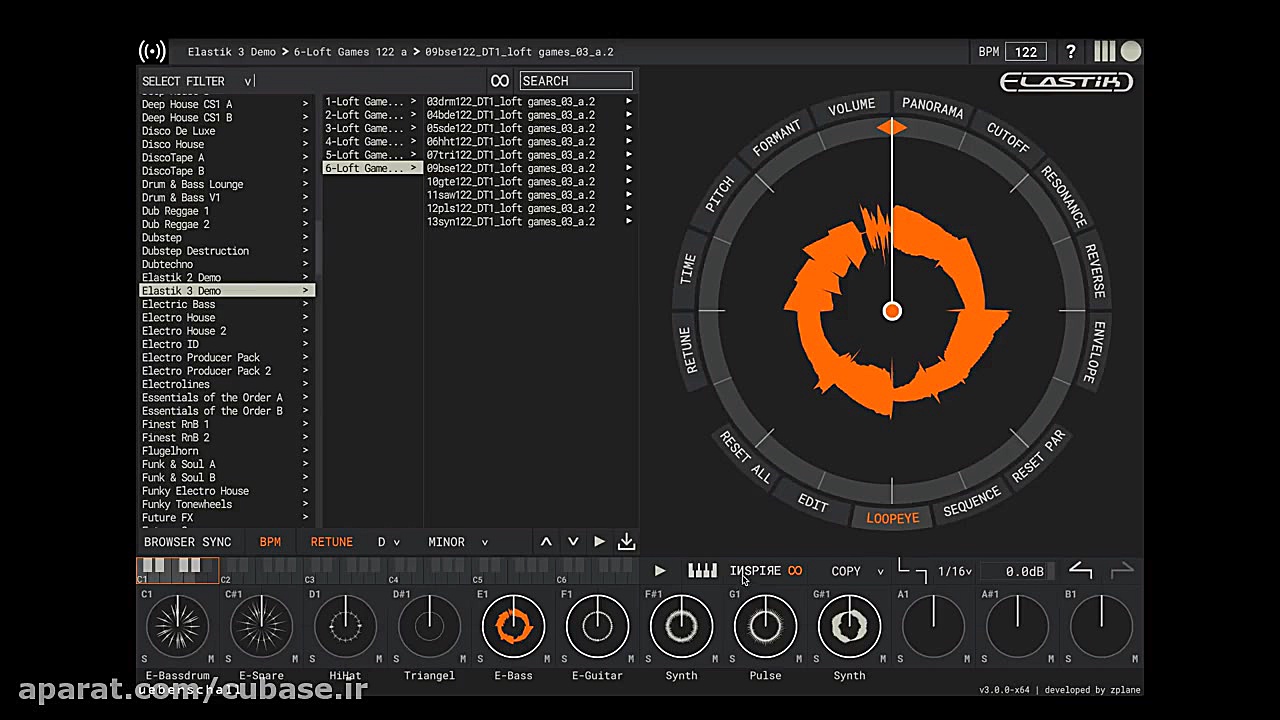
Task: Select the empty A1 pad
Action: 934,627
